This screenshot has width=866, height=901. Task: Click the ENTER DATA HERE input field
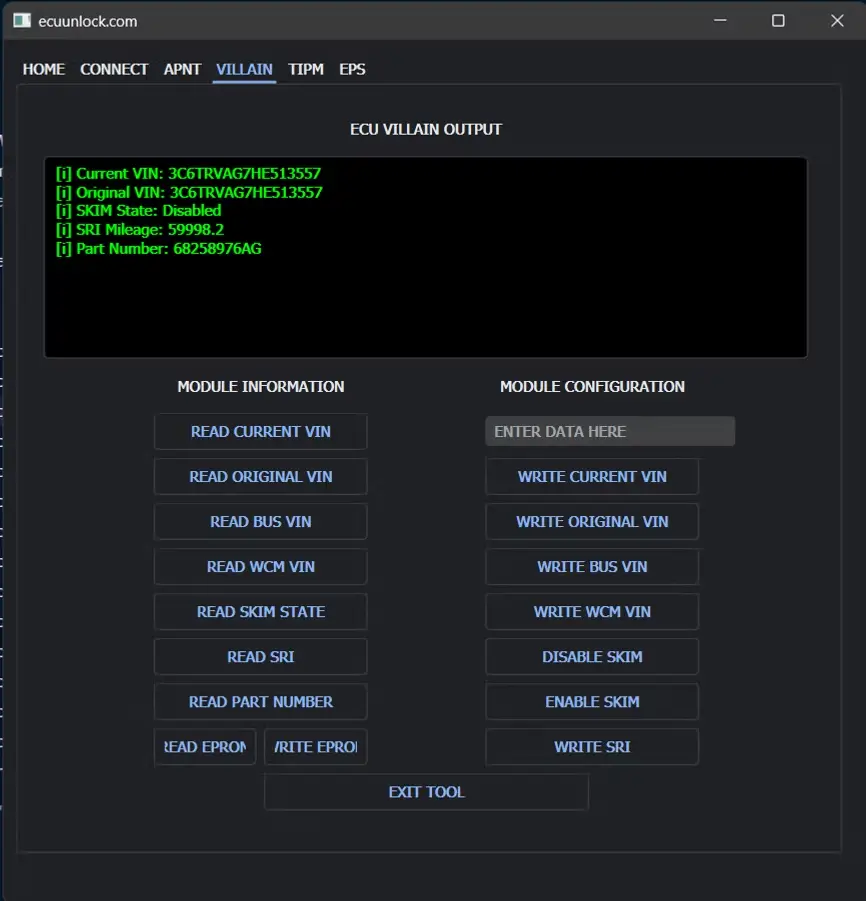click(x=610, y=432)
